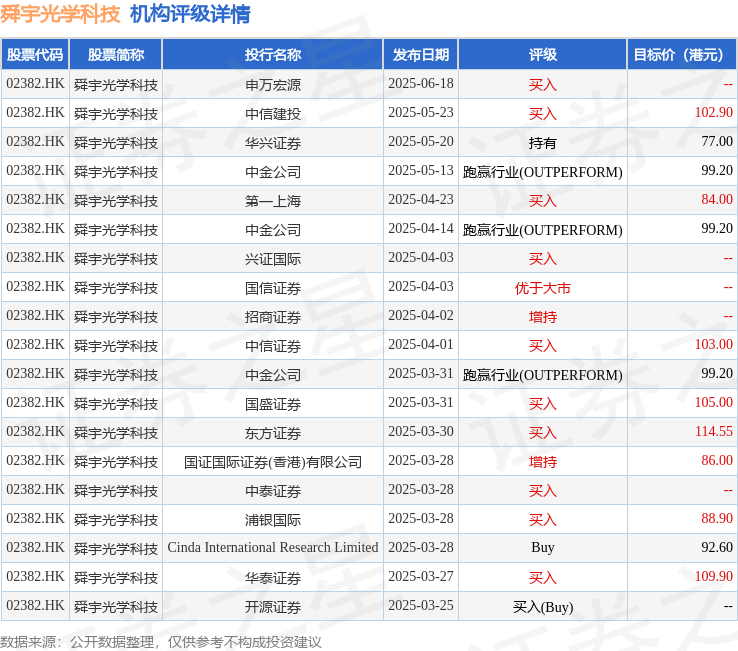Image resolution: width=738 pixels, height=651 pixels.
Task: Click the date 2025-04-23
Action: [x=421, y=200]
